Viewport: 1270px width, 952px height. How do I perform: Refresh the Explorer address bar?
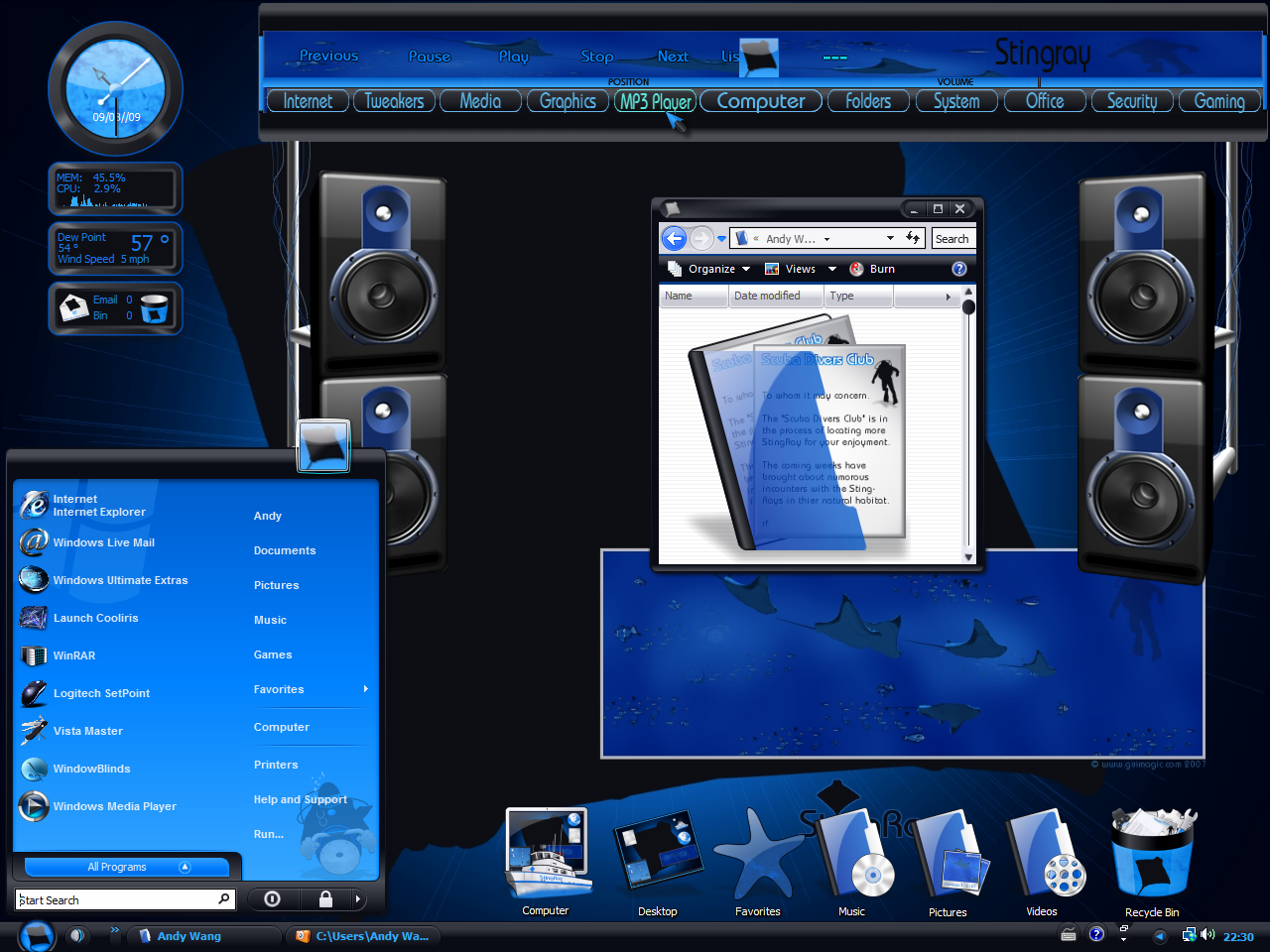(x=913, y=238)
